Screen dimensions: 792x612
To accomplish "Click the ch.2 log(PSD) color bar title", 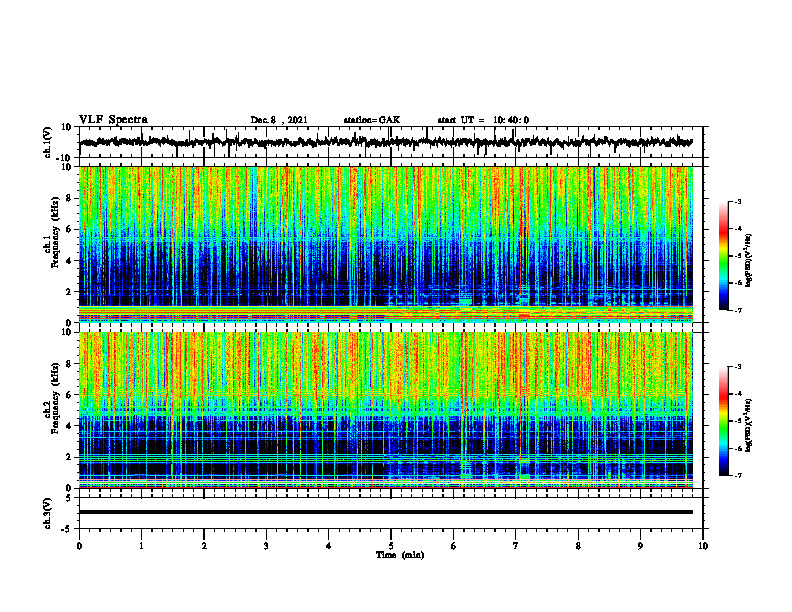I will [749, 424].
